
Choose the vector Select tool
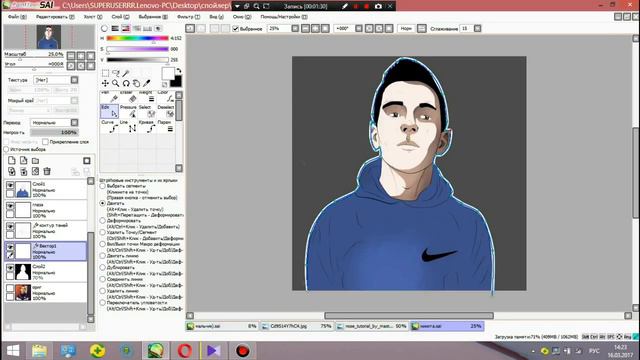147,111
